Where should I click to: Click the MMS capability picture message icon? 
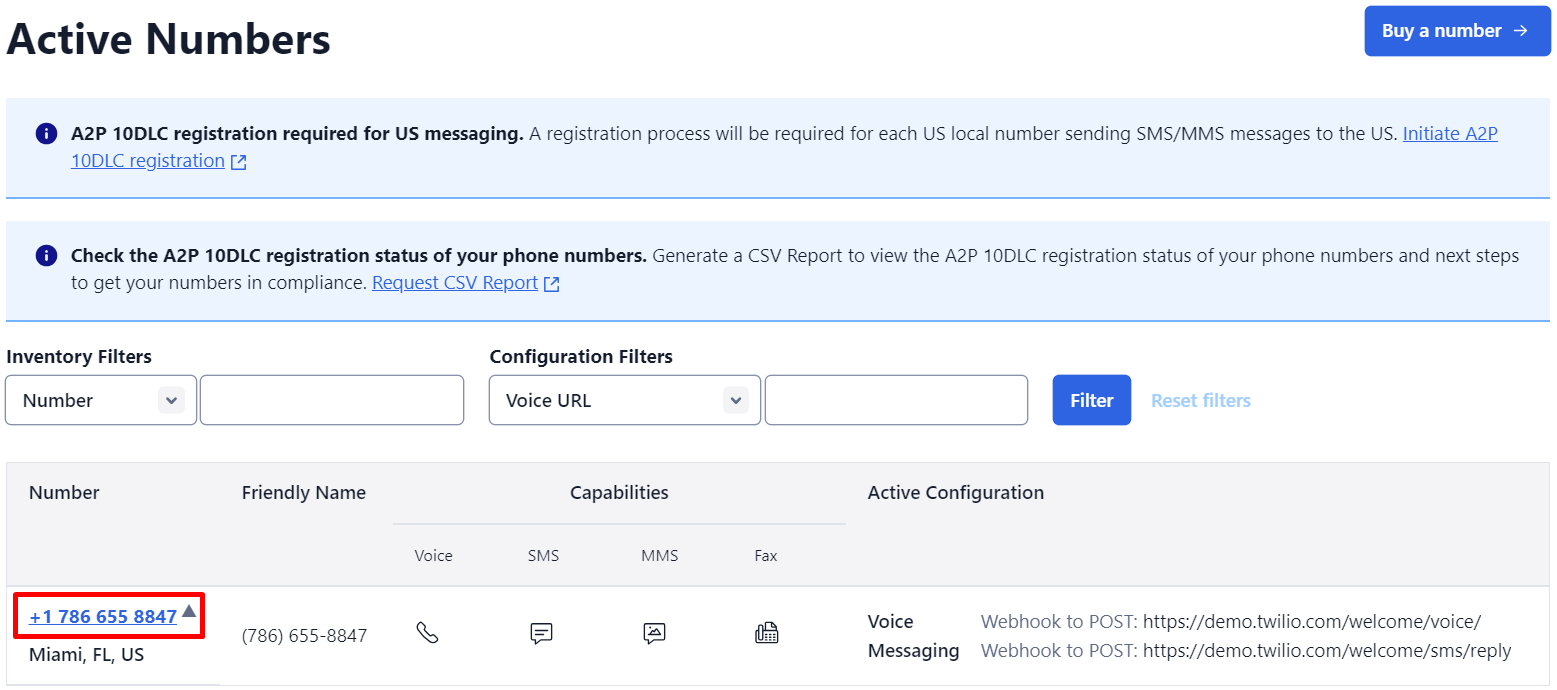point(654,632)
